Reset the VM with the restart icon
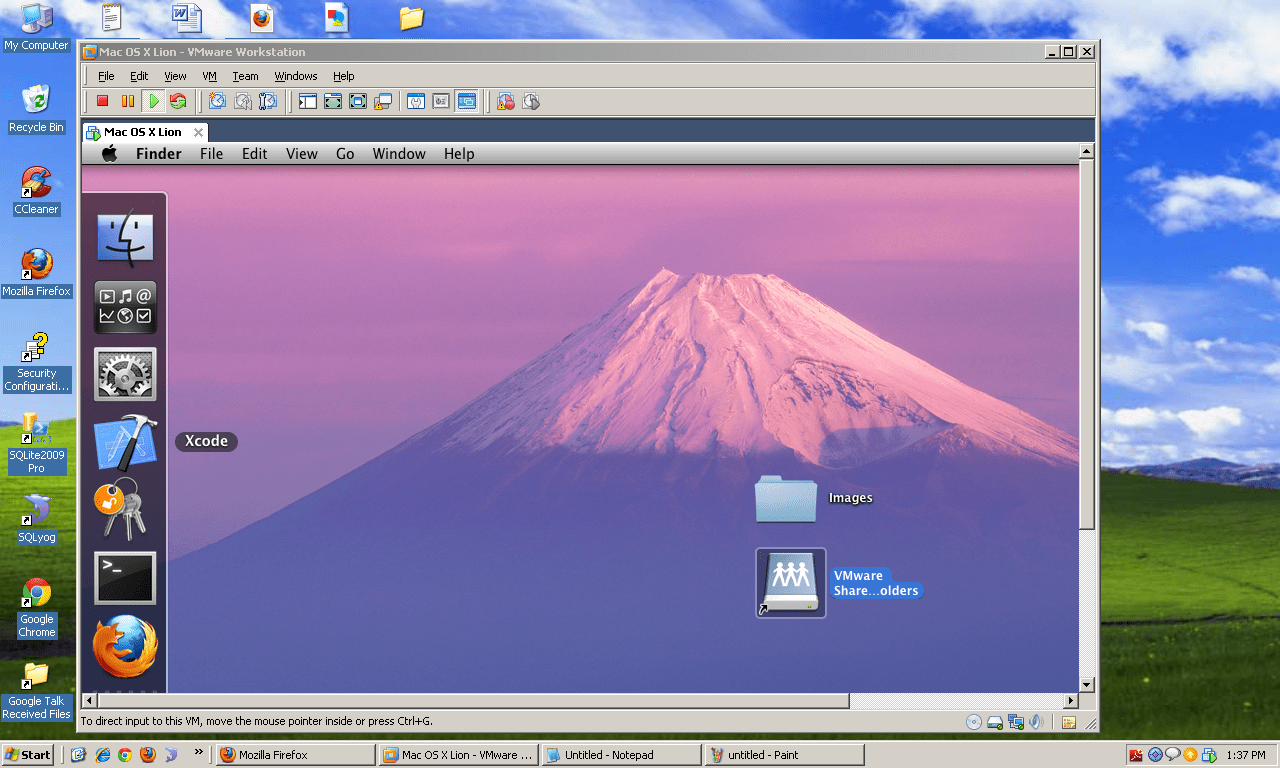1280x768 pixels. [178, 101]
